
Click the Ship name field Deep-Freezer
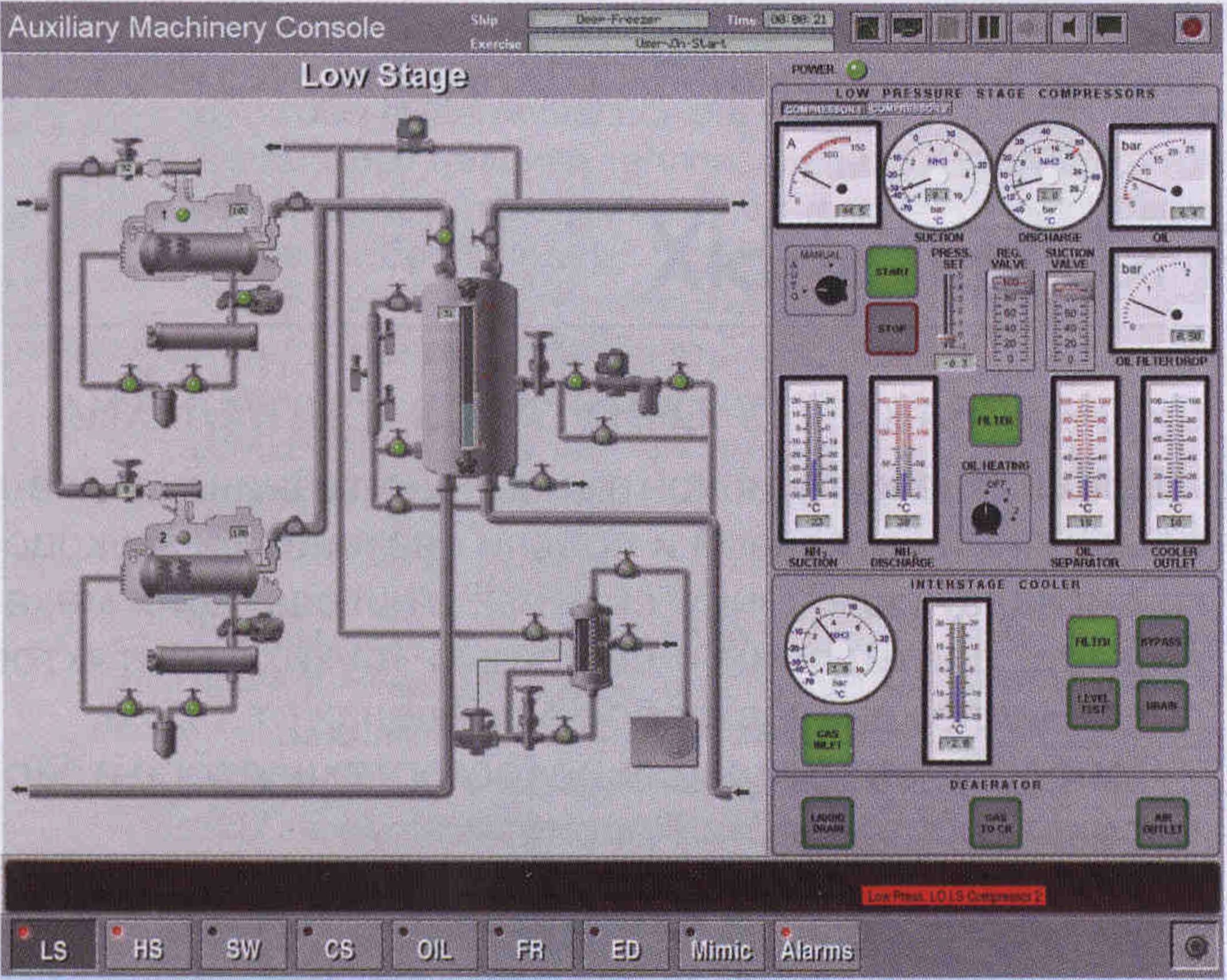618,20
